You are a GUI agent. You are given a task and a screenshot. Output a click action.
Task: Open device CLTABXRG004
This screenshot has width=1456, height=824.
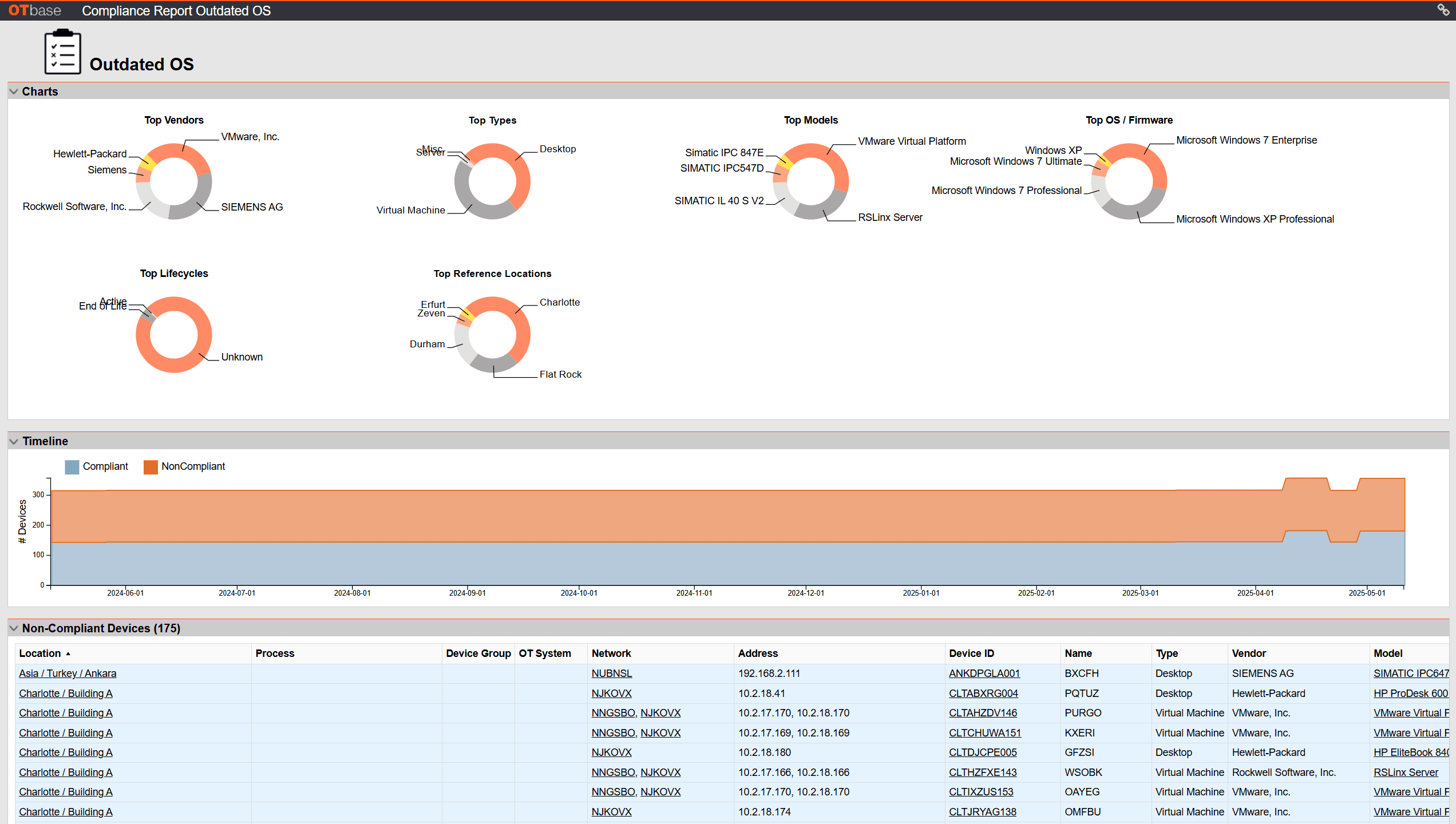(983, 694)
